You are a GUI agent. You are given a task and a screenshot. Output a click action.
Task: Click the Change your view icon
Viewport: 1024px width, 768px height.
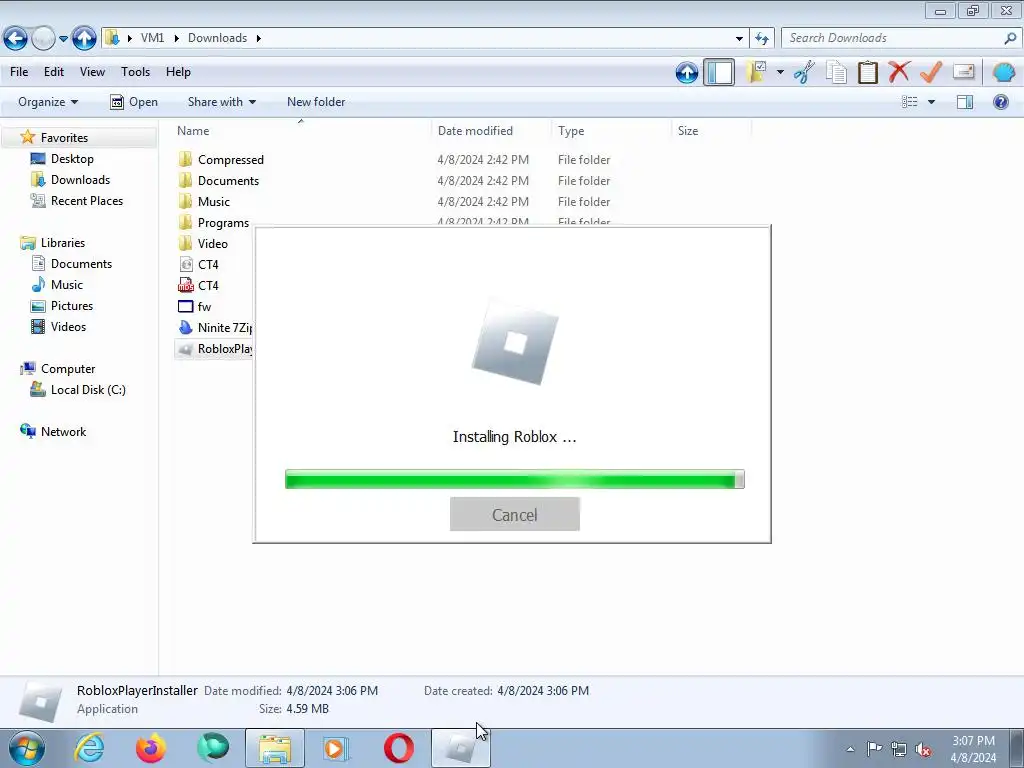tap(910, 102)
